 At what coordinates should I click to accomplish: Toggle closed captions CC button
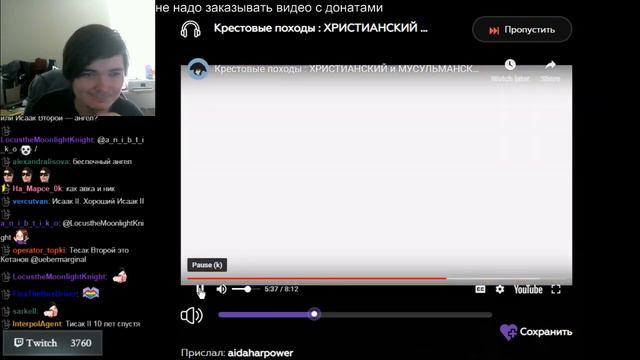tap(480, 289)
